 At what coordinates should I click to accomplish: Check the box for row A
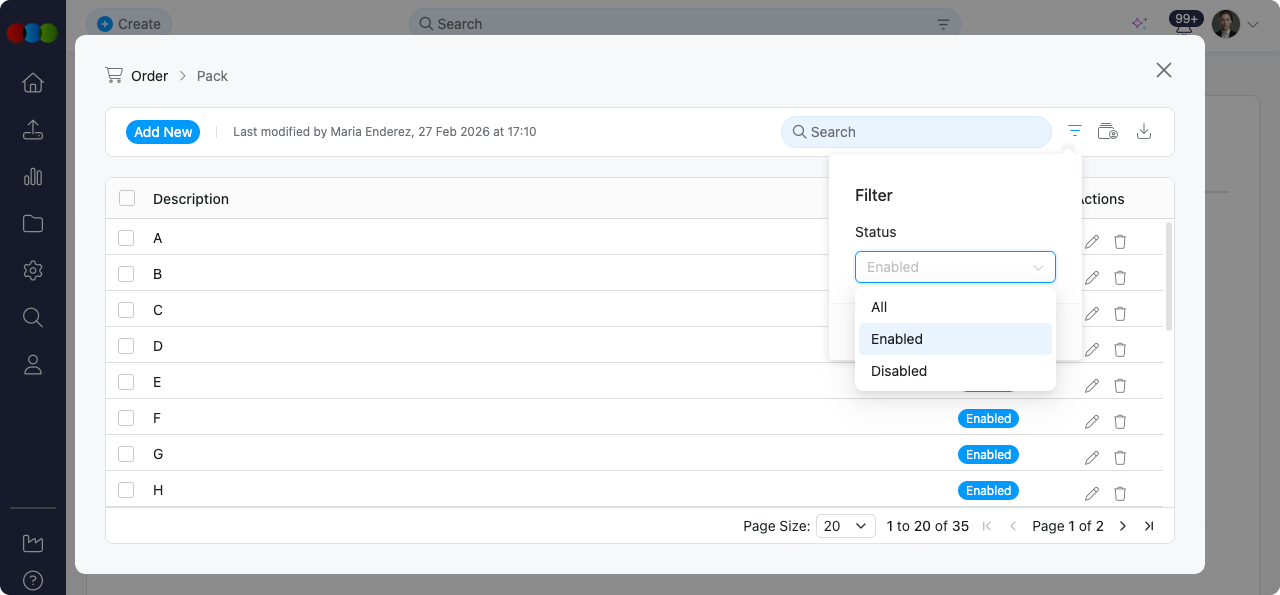point(126,238)
